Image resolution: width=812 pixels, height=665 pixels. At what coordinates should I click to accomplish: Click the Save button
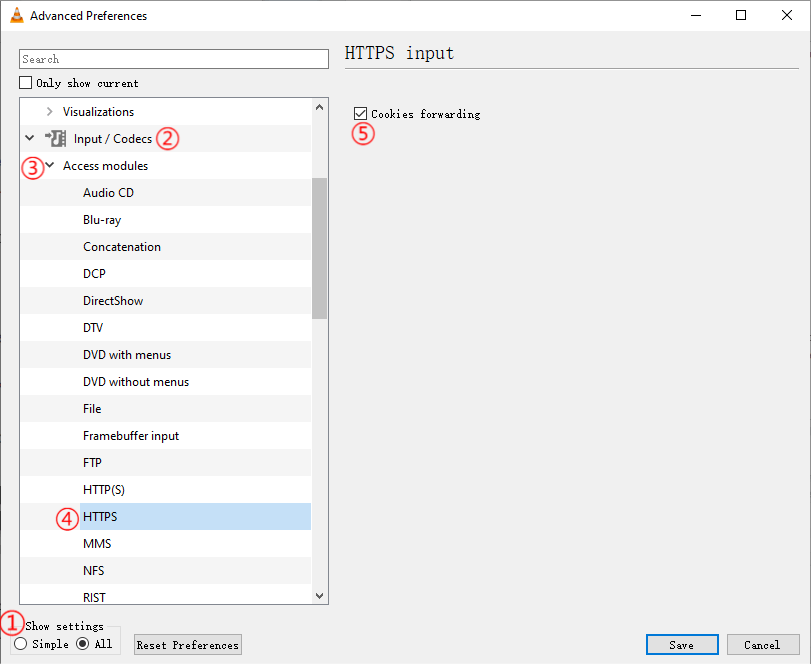pos(681,645)
